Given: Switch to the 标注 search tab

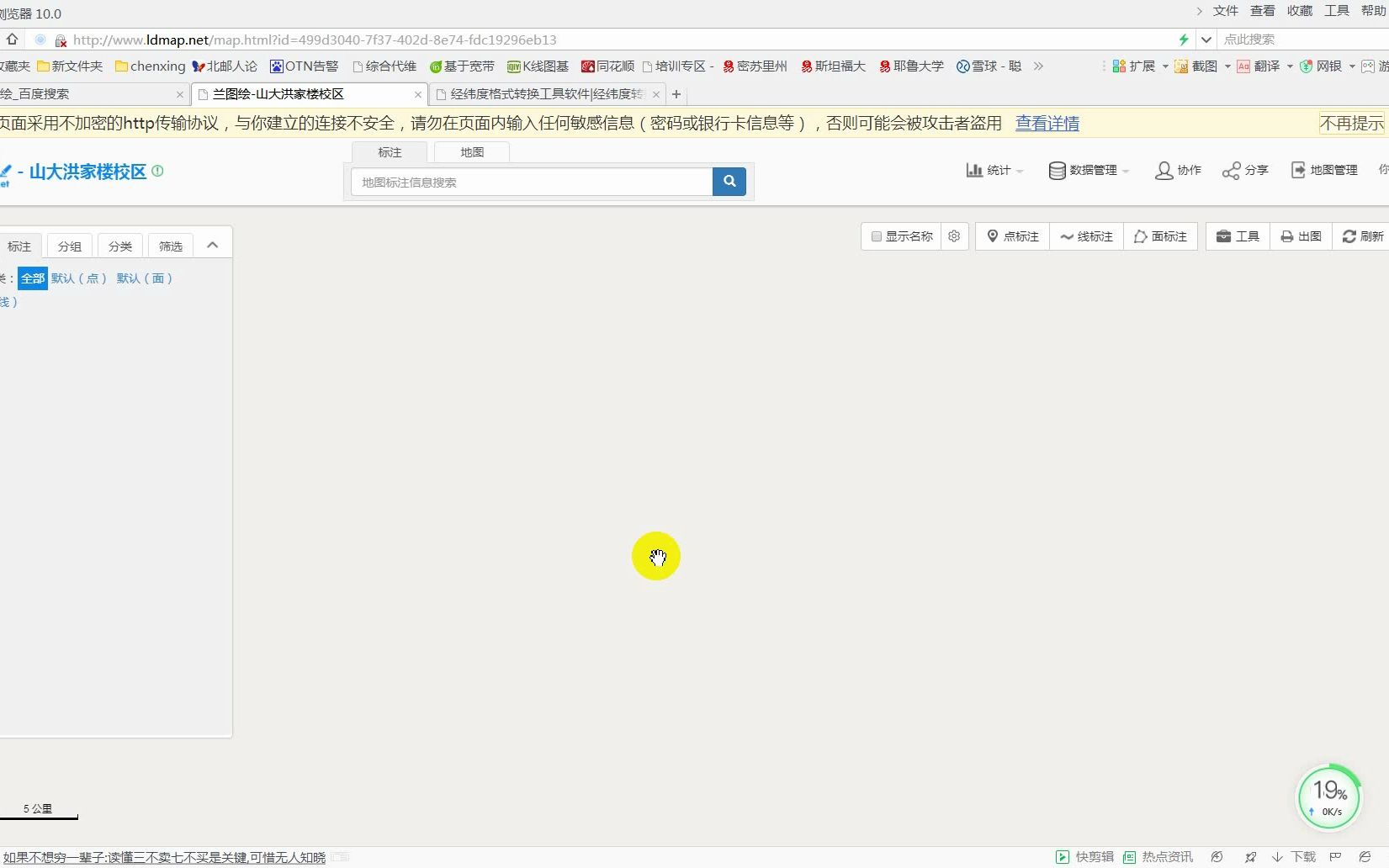Looking at the screenshot, I should click(390, 152).
